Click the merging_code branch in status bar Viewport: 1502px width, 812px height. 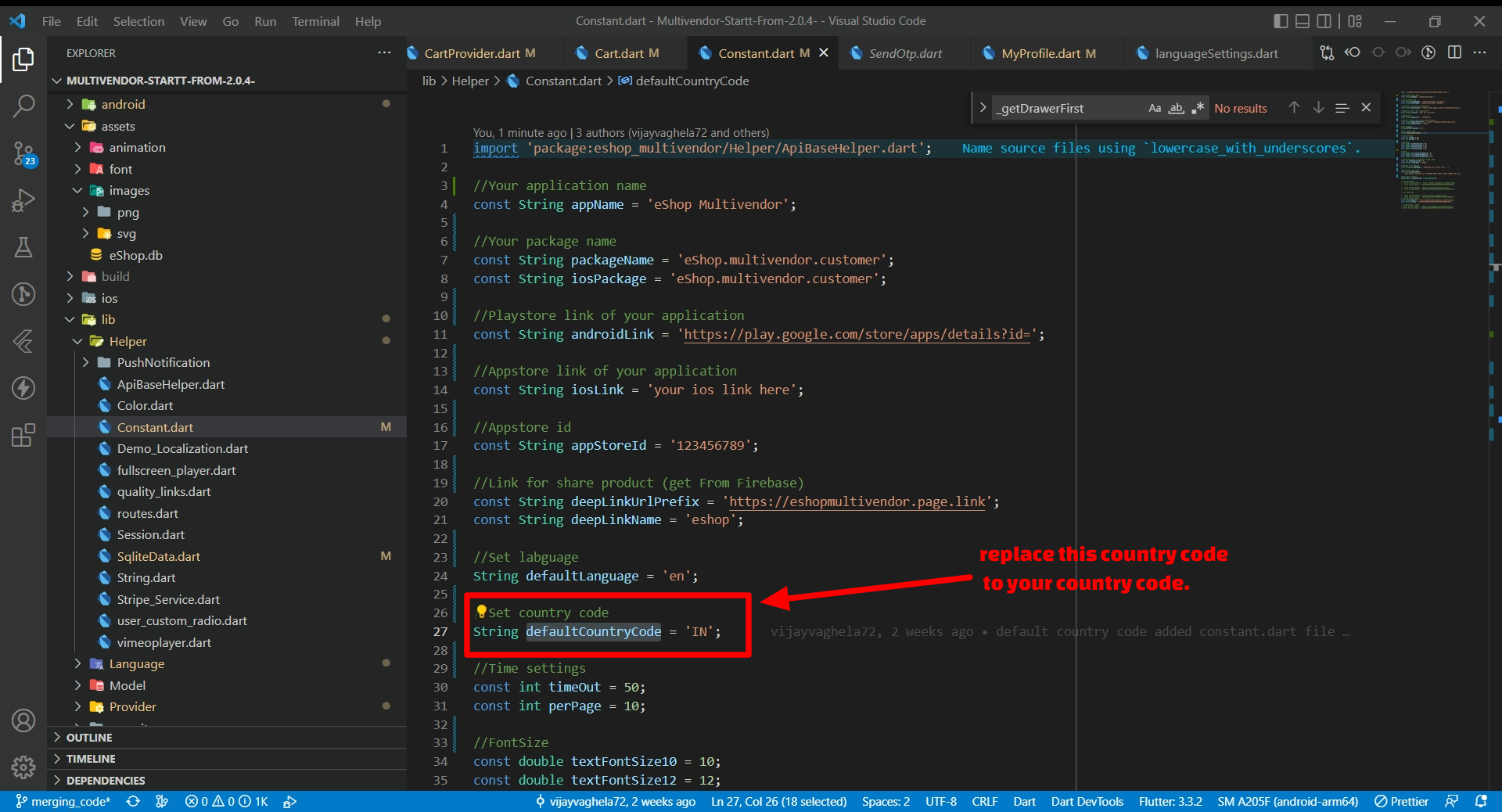coord(63,801)
